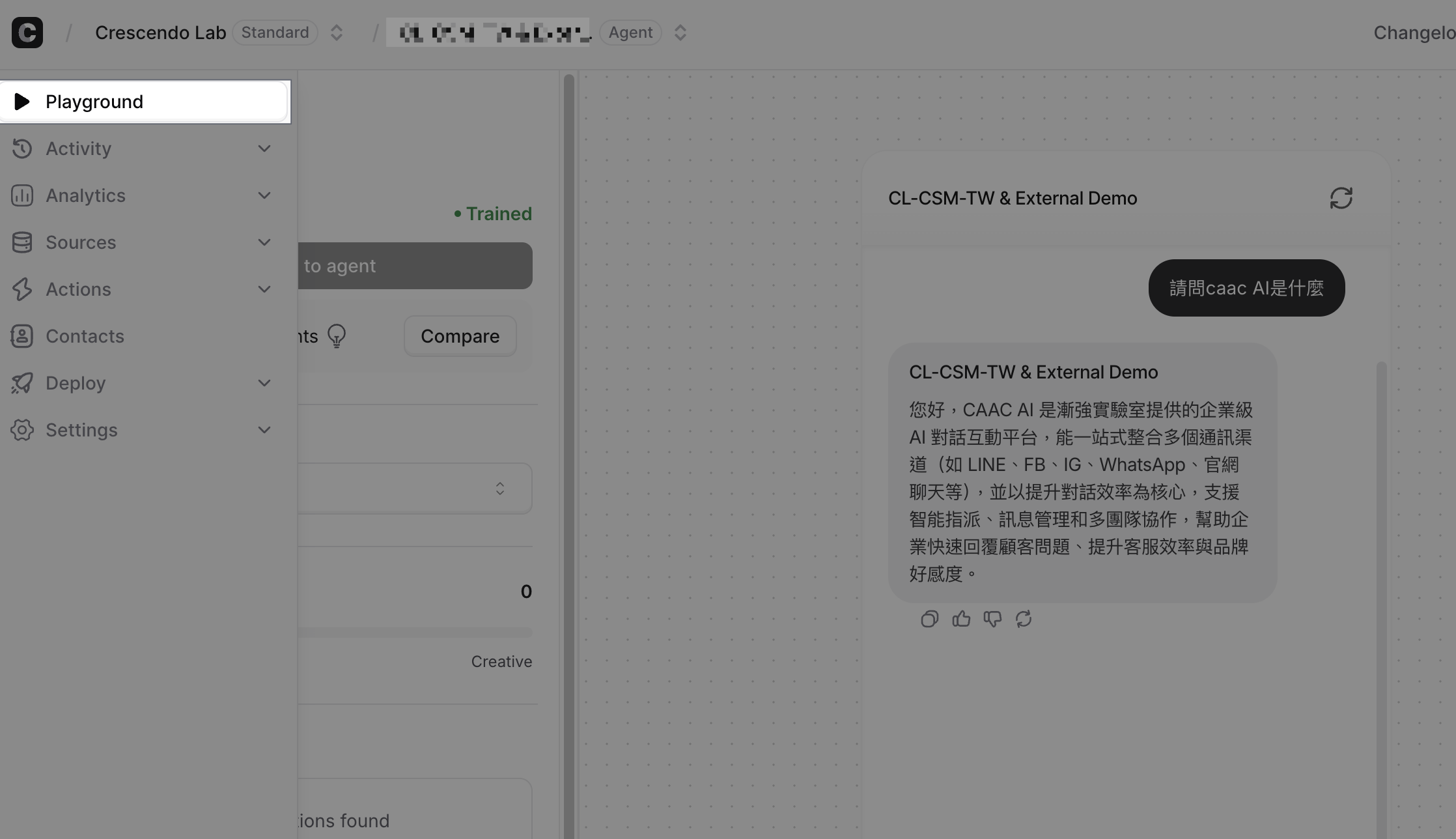Click the Crescendo Lab workspace name
This screenshot has height=839, width=1456.
pos(161,33)
